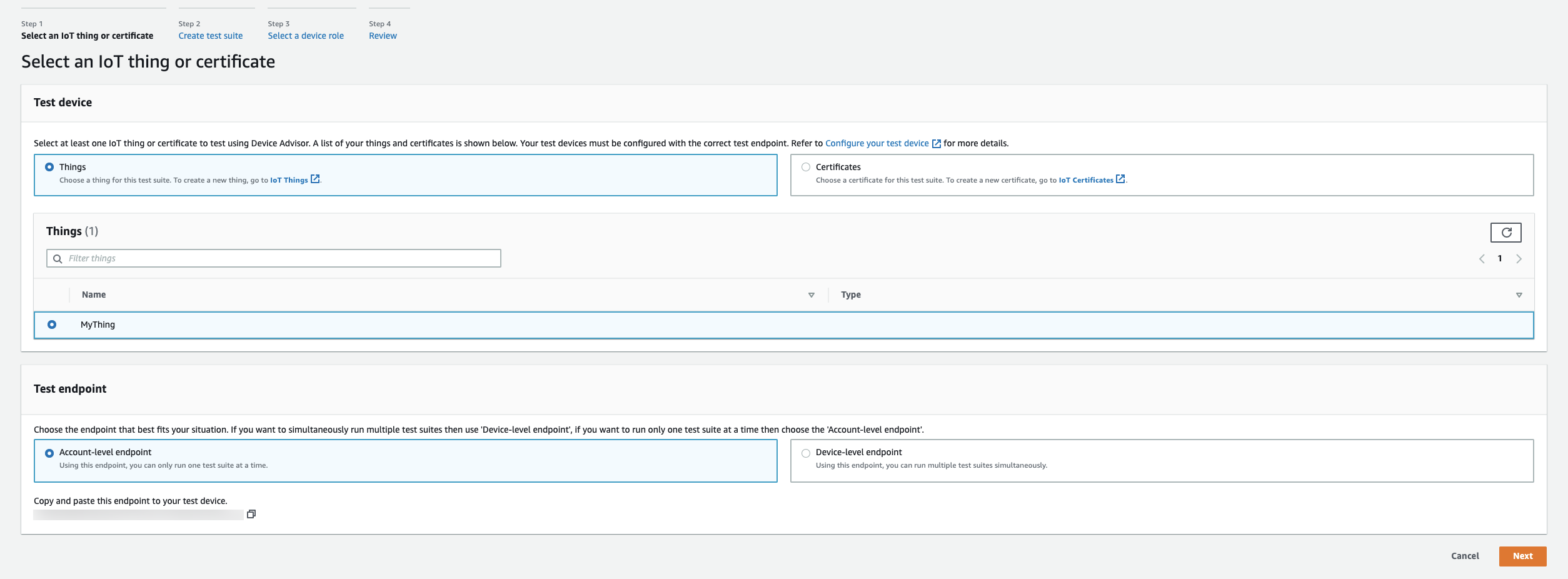Sort by the Type column arrow
Viewport: 1568px width, 579px height.
[x=1519, y=295]
